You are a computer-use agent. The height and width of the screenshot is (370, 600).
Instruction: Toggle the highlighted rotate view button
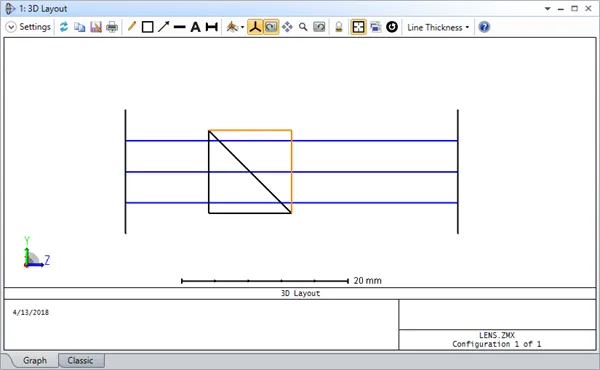tap(271, 27)
